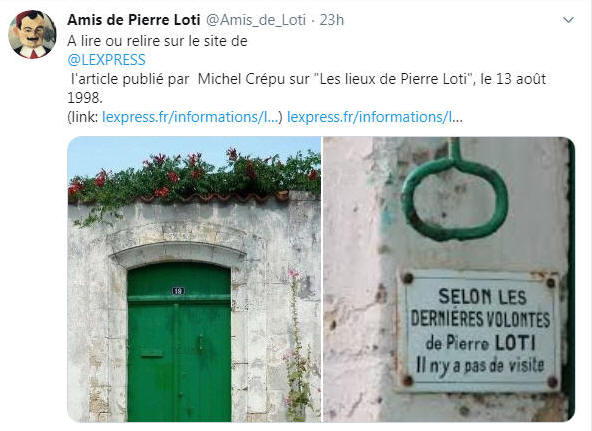Click the number 18 plate on the door
592x431 pixels.
[178, 291]
